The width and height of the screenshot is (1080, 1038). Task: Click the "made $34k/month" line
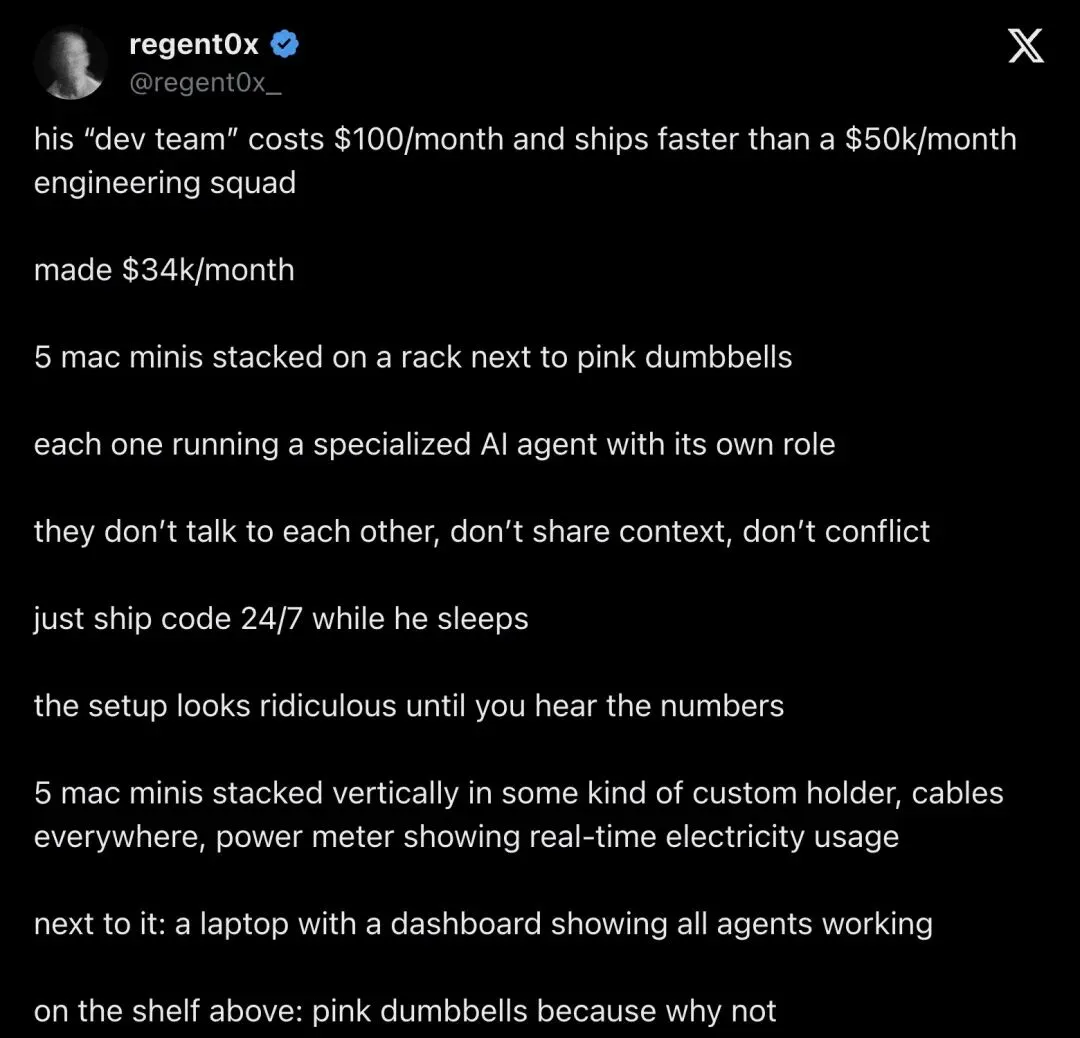[164, 269]
